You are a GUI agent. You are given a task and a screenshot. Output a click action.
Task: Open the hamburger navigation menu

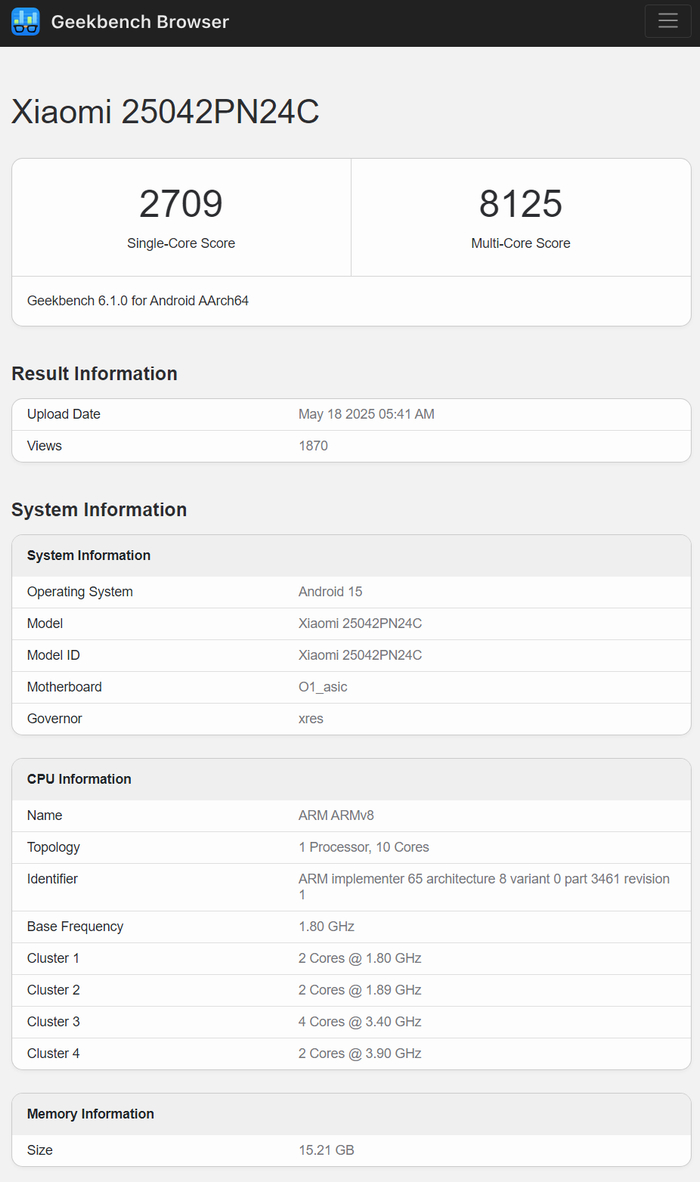[x=668, y=22]
